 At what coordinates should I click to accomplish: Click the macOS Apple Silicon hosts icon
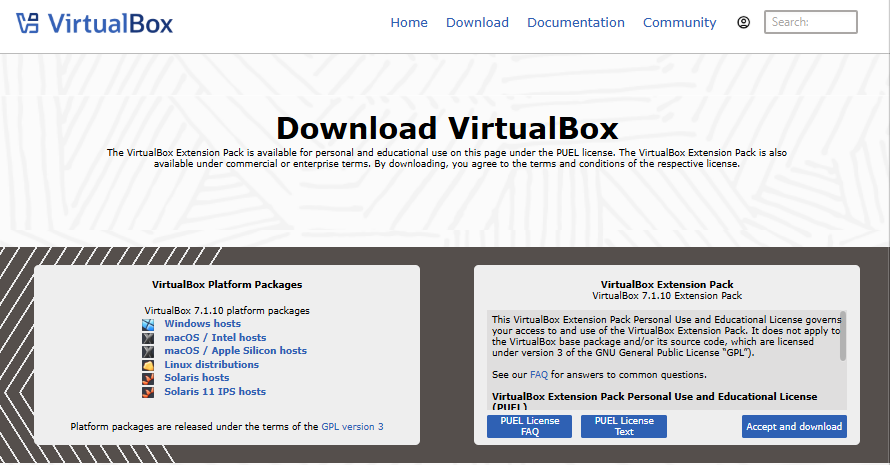148,351
